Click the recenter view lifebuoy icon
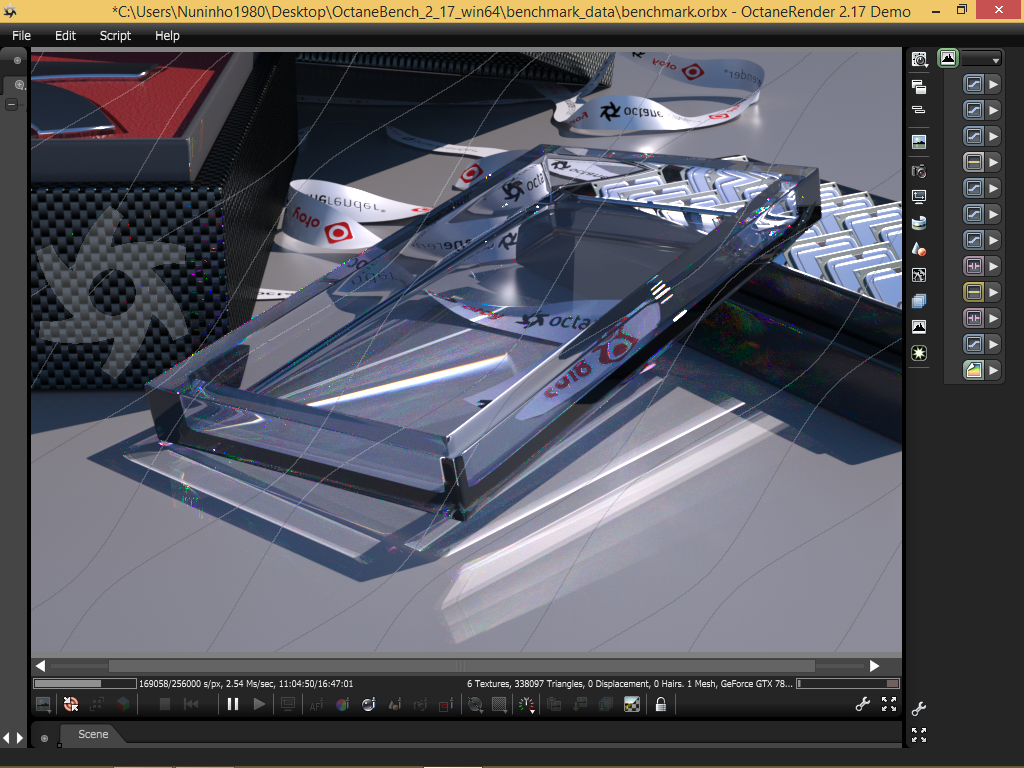 point(71,704)
